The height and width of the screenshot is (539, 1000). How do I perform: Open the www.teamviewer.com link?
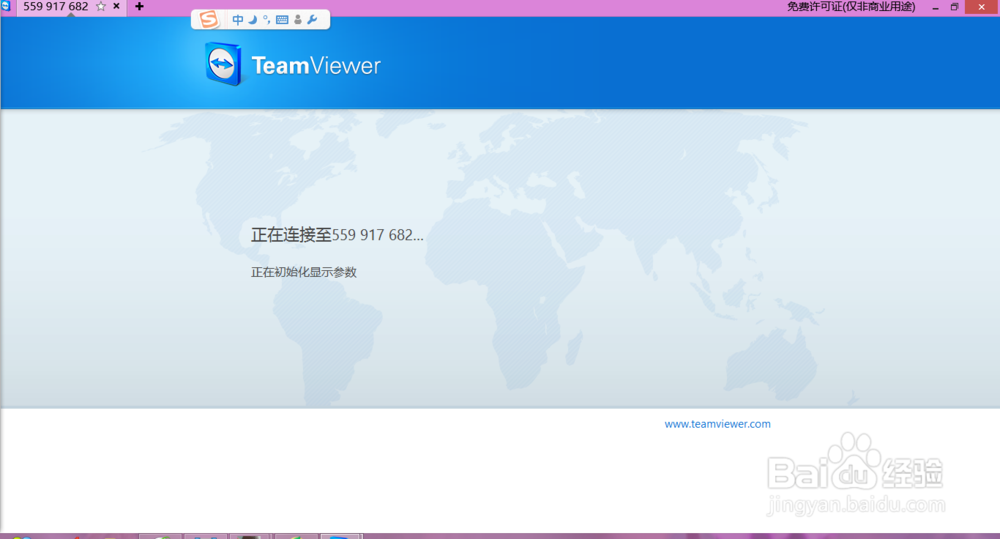pos(717,424)
